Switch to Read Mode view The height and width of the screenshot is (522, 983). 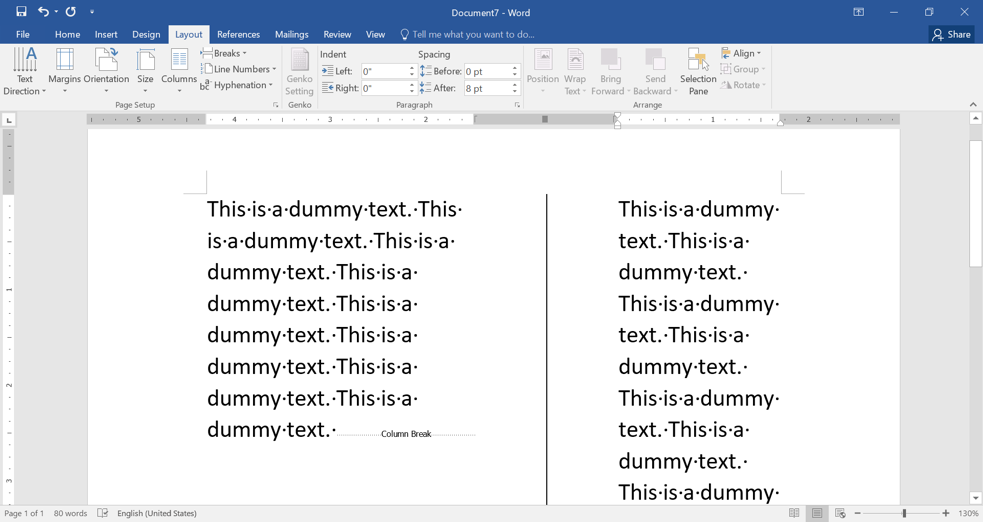(x=794, y=513)
